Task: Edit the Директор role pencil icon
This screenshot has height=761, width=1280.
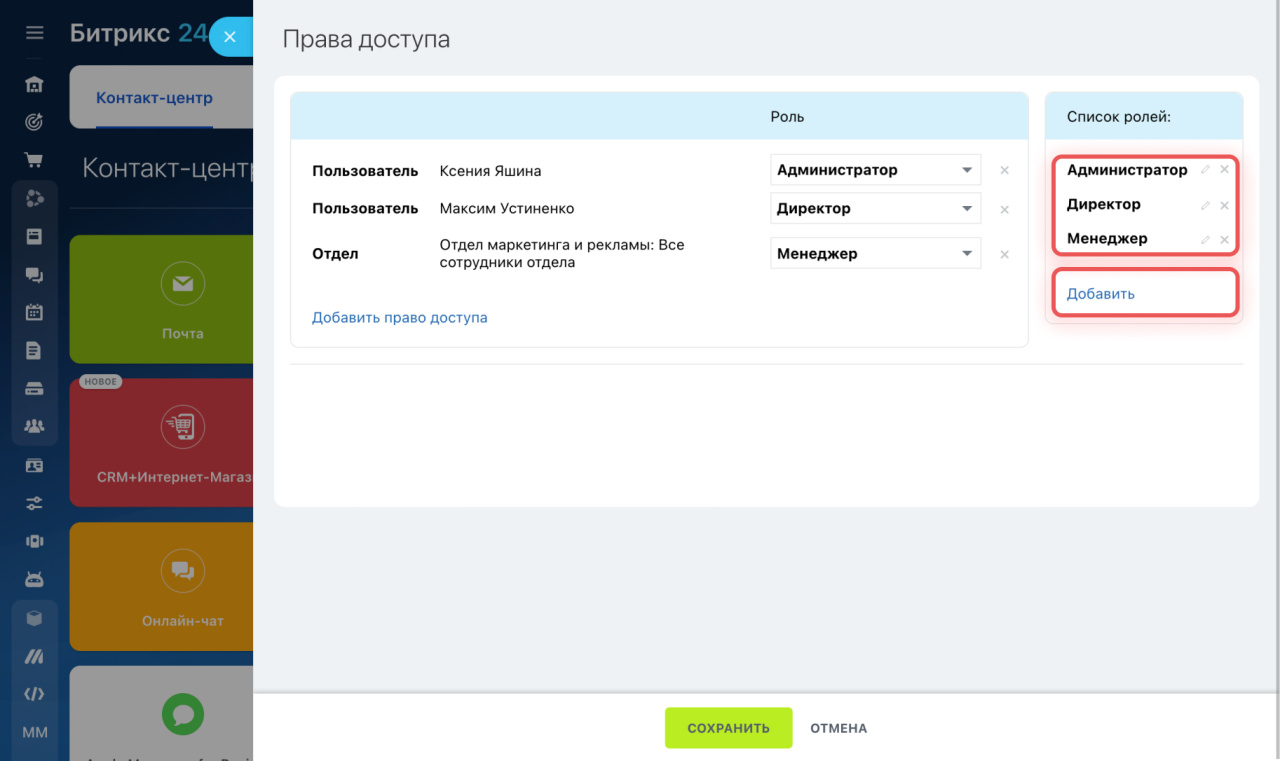Action: 1206,205
